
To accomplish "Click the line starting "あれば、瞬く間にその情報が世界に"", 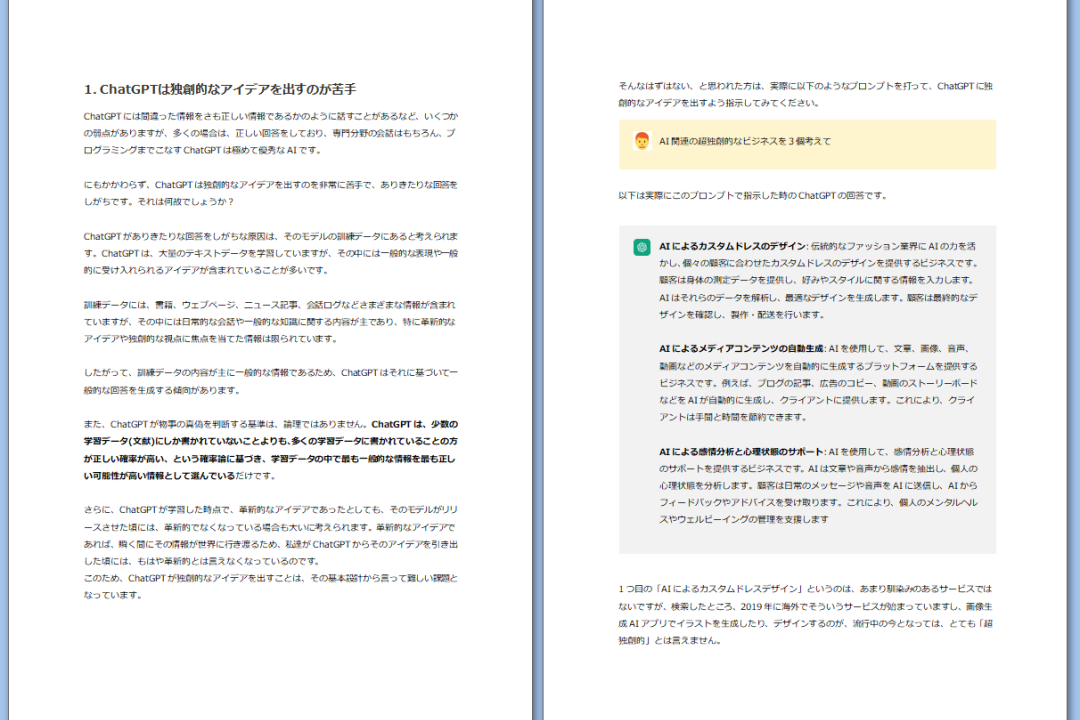I will [x=271, y=544].
